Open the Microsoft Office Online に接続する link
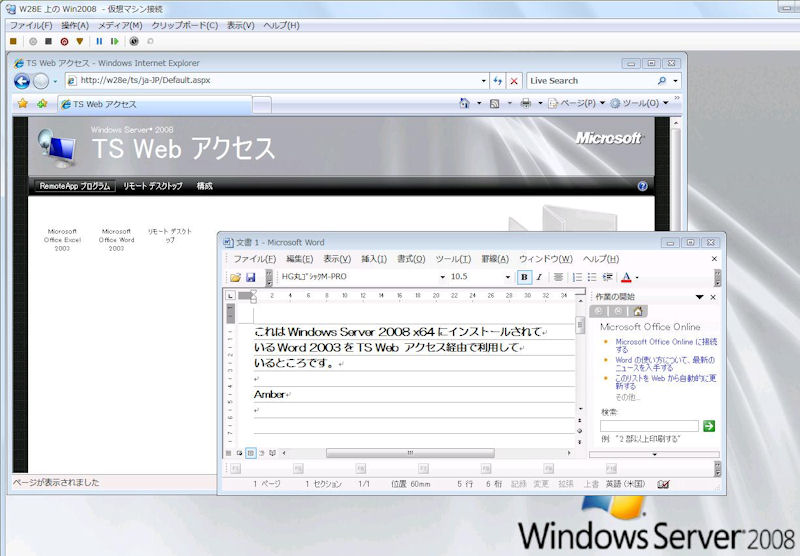This screenshot has height=556, width=800. [666, 345]
